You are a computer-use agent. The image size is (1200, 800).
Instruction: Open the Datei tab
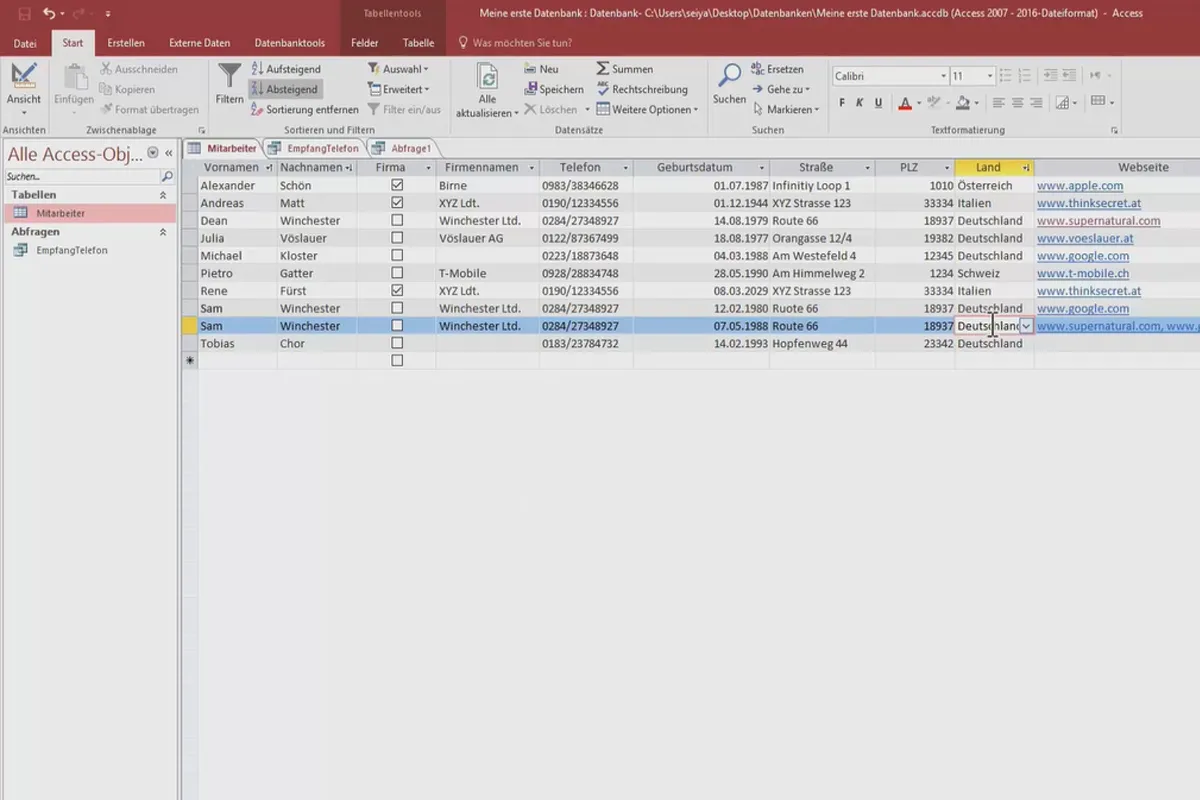coord(25,43)
